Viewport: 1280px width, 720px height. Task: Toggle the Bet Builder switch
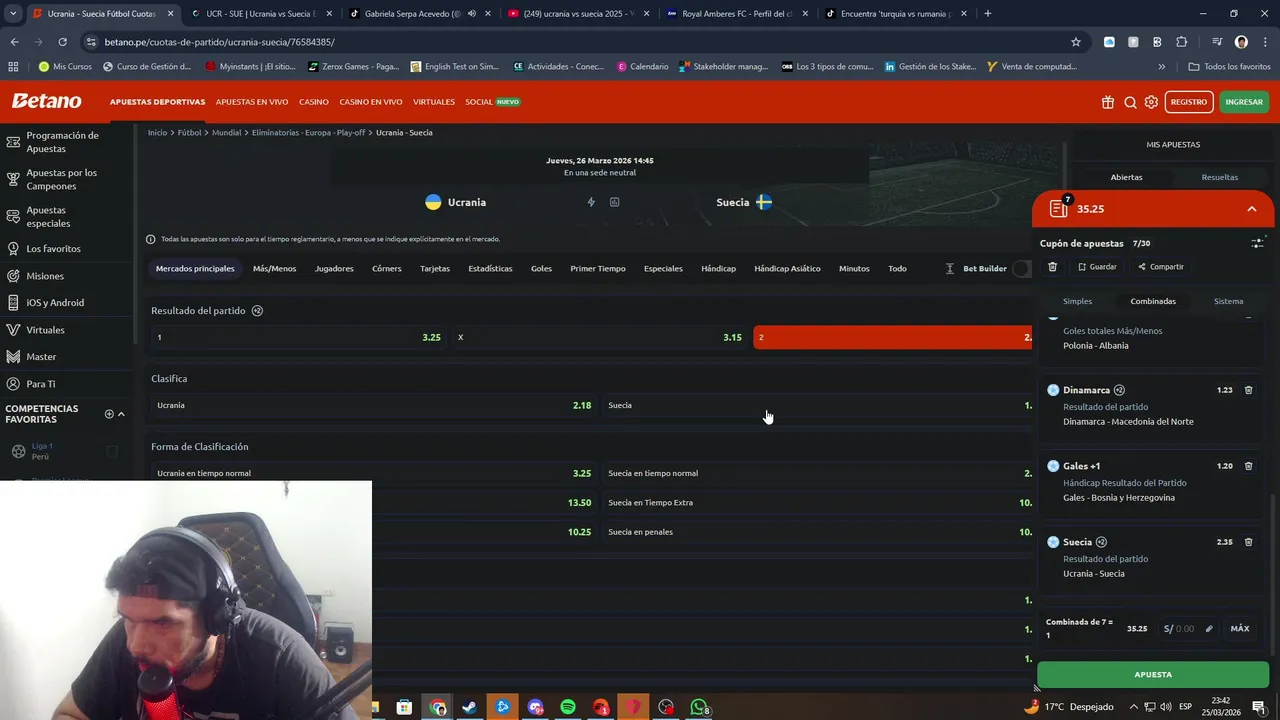[1022, 268]
